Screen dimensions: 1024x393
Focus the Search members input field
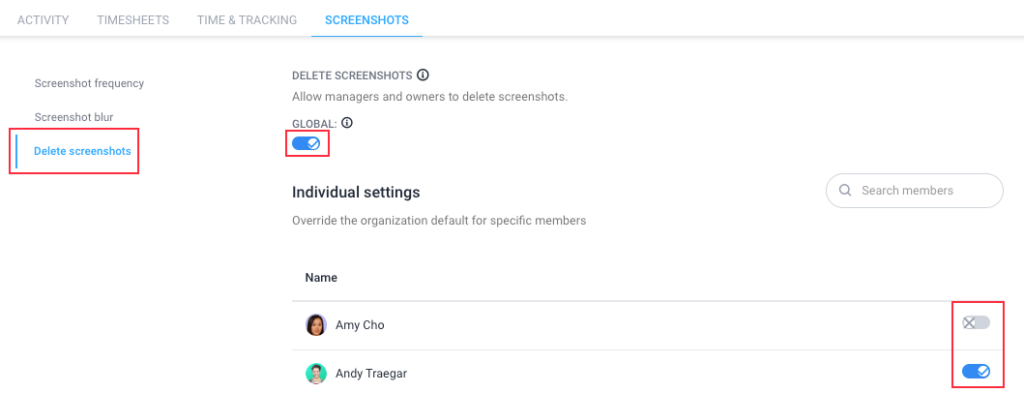914,191
